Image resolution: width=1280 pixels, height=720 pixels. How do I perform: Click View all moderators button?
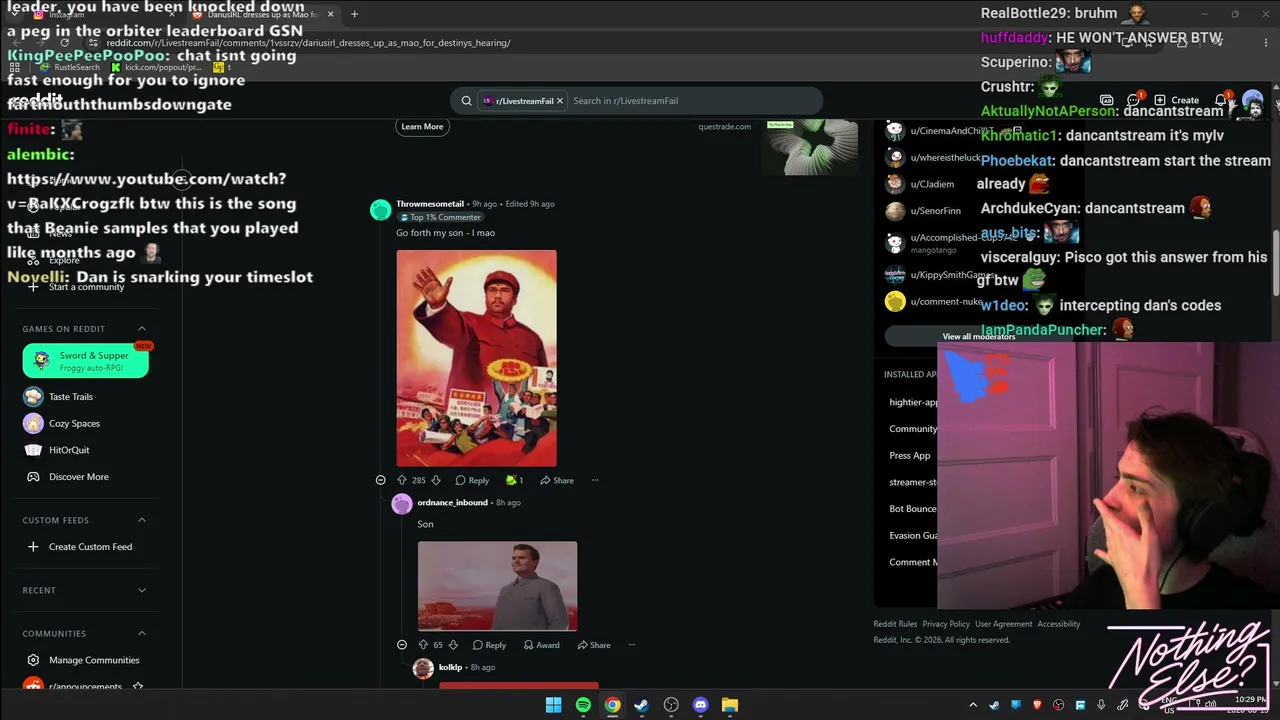point(978,336)
